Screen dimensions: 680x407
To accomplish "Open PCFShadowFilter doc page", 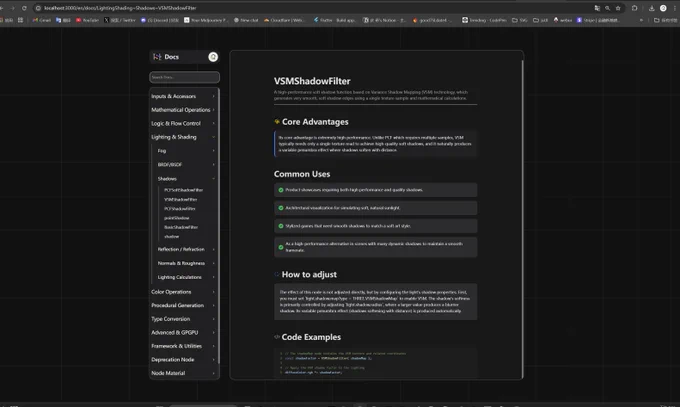I will tap(180, 209).
